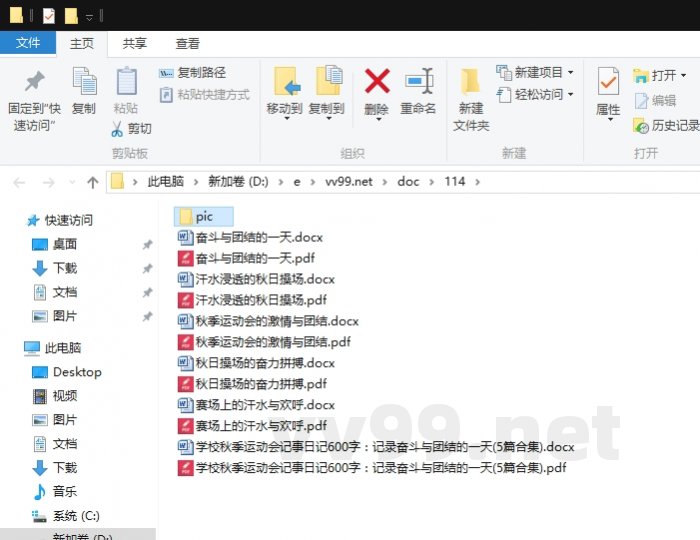Pin folder to Quick access
Viewport: 700px width, 540px height.
coord(34,101)
